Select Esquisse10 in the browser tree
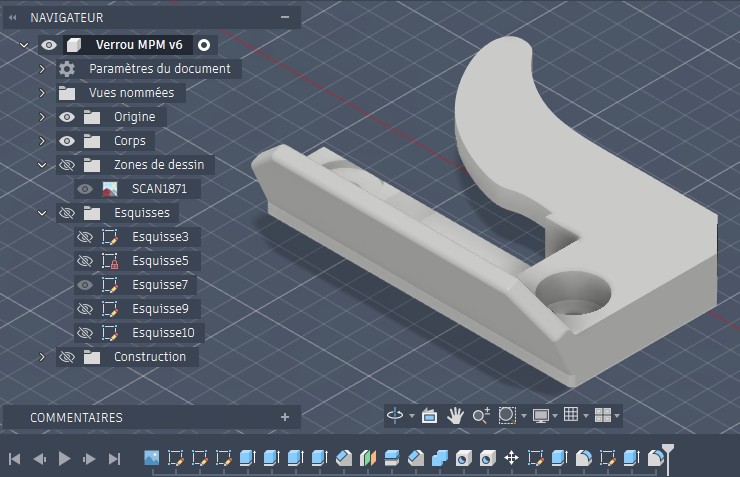740x477 pixels. [165, 333]
